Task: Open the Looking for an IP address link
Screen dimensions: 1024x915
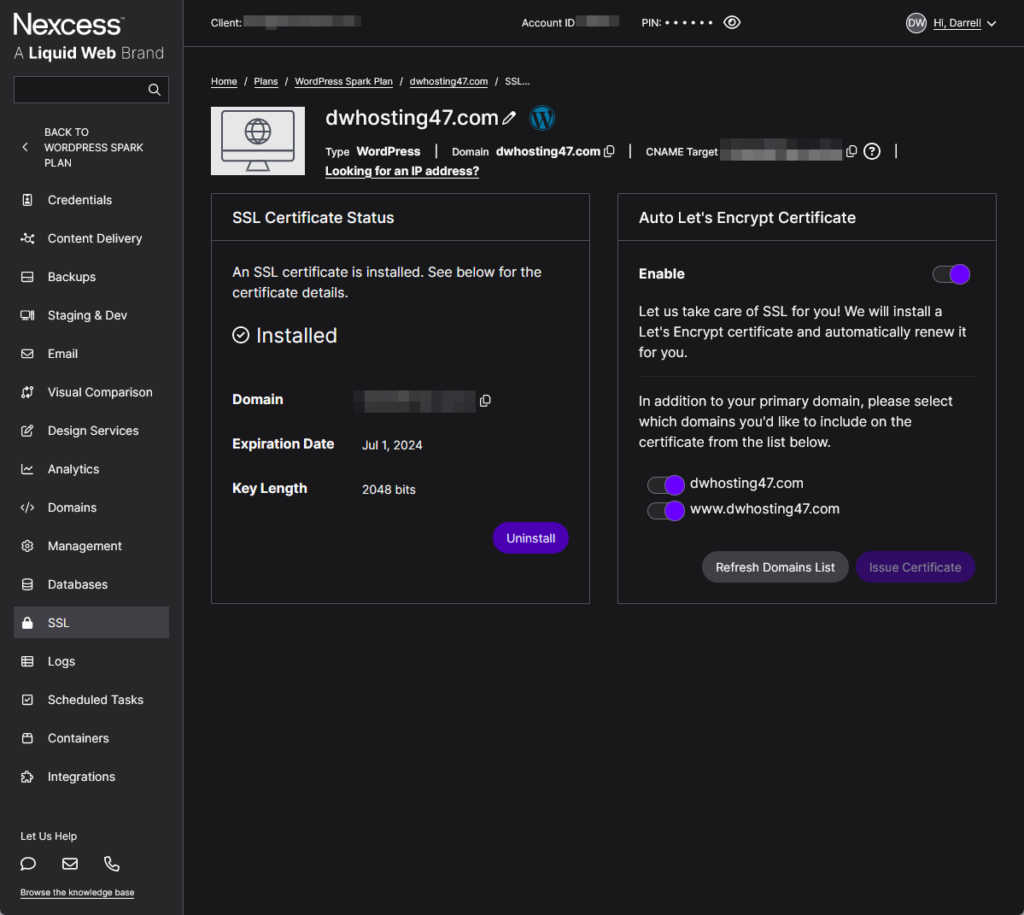Action: coord(402,171)
